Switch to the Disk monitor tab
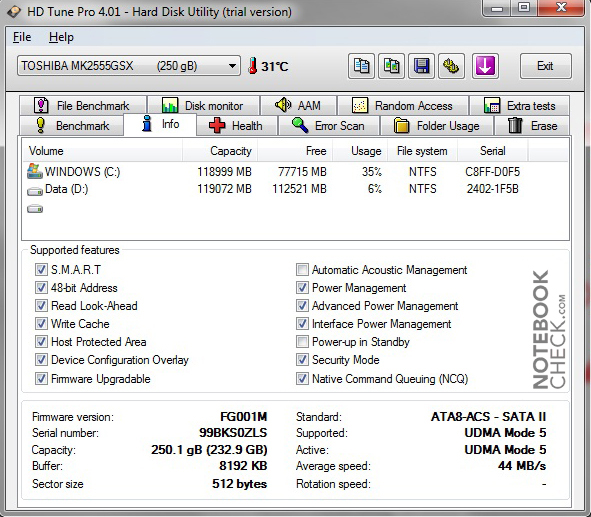This screenshot has height=517, width=591. pyautogui.click(x=203, y=106)
